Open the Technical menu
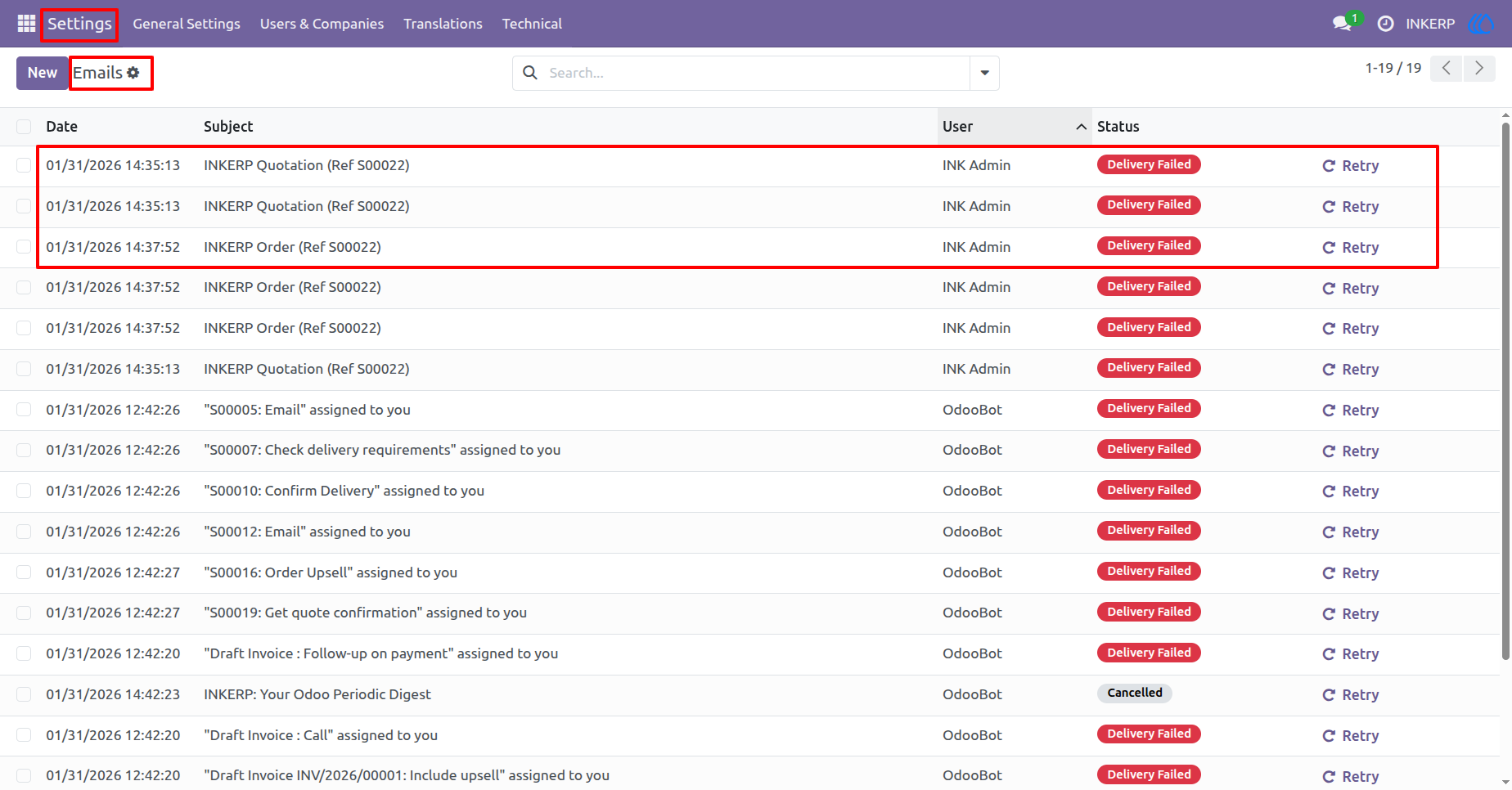Image resolution: width=1512 pixels, height=790 pixels. [x=532, y=24]
